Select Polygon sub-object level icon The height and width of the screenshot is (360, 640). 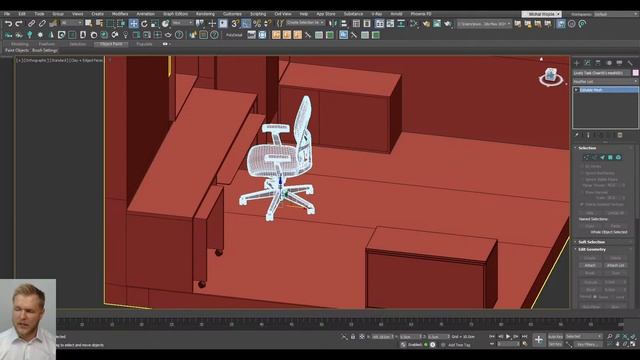(610, 157)
